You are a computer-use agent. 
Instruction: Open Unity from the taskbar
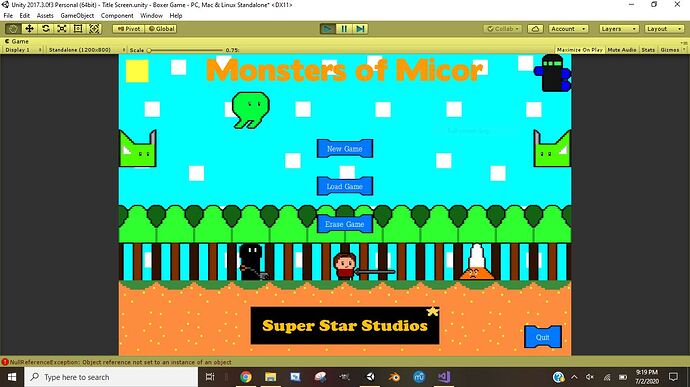pyautogui.click(x=370, y=377)
